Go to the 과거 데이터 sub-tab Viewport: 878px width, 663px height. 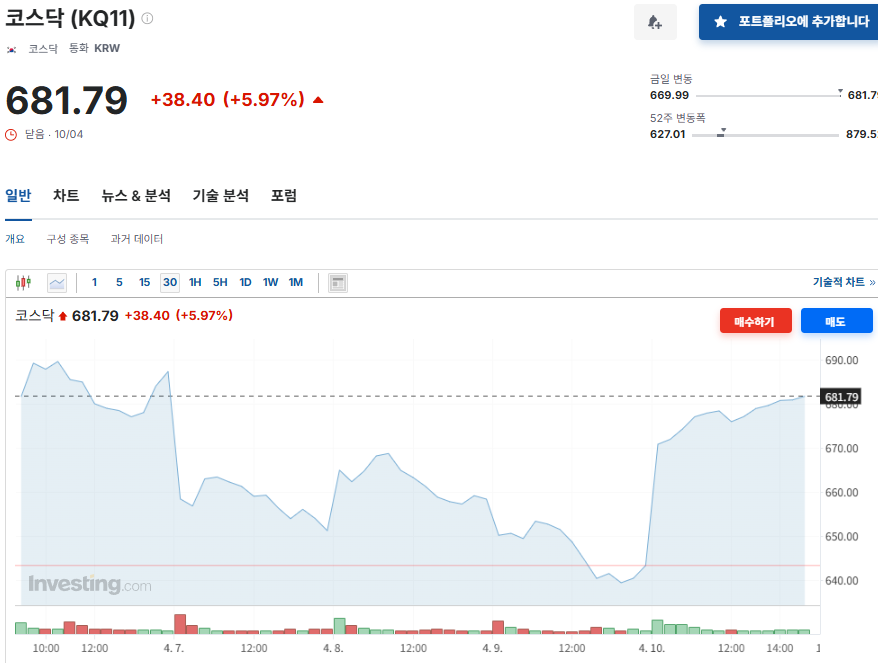[137, 239]
